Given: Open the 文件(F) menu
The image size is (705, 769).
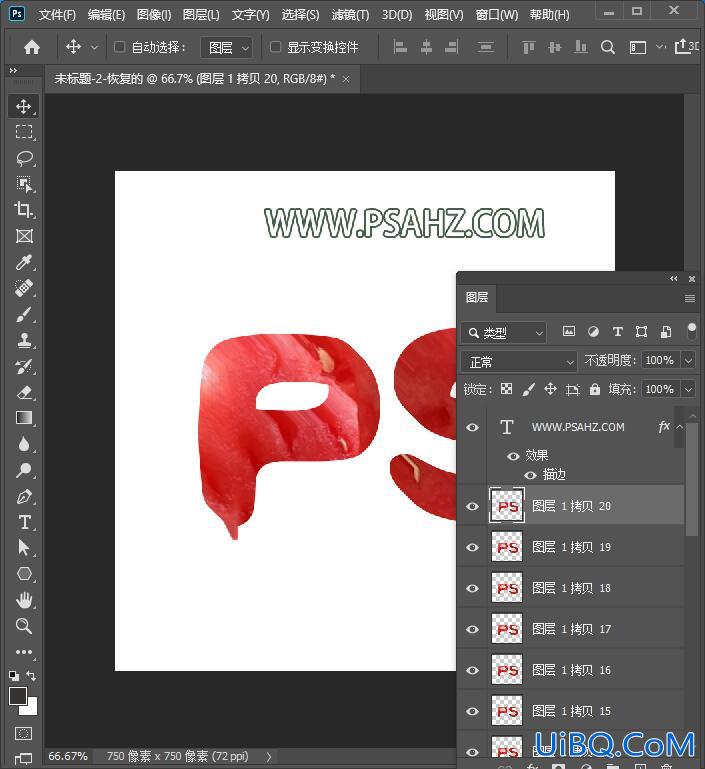Looking at the screenshot, I should [x=57, y=15].
